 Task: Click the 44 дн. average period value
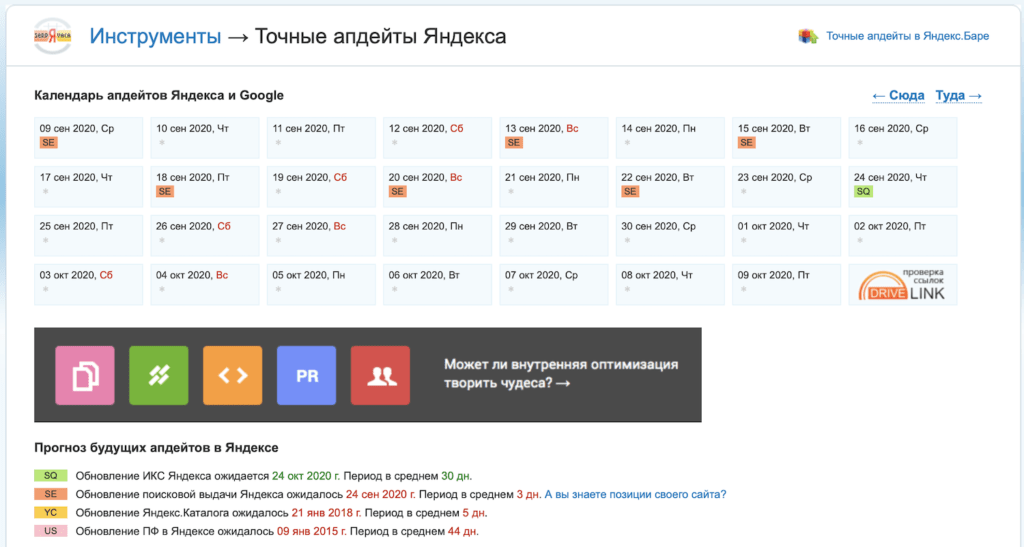coord(463,531)
